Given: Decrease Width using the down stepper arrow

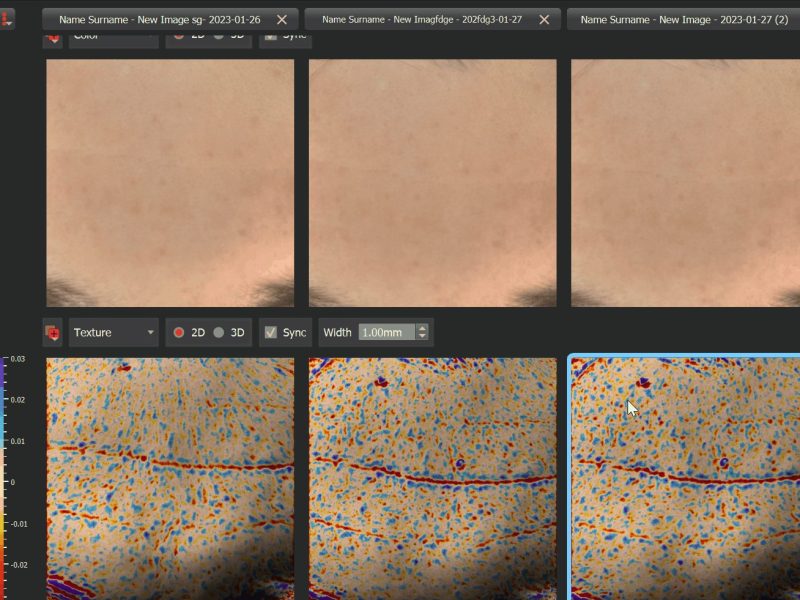Looking at the screenshot, I should [422, 337].
